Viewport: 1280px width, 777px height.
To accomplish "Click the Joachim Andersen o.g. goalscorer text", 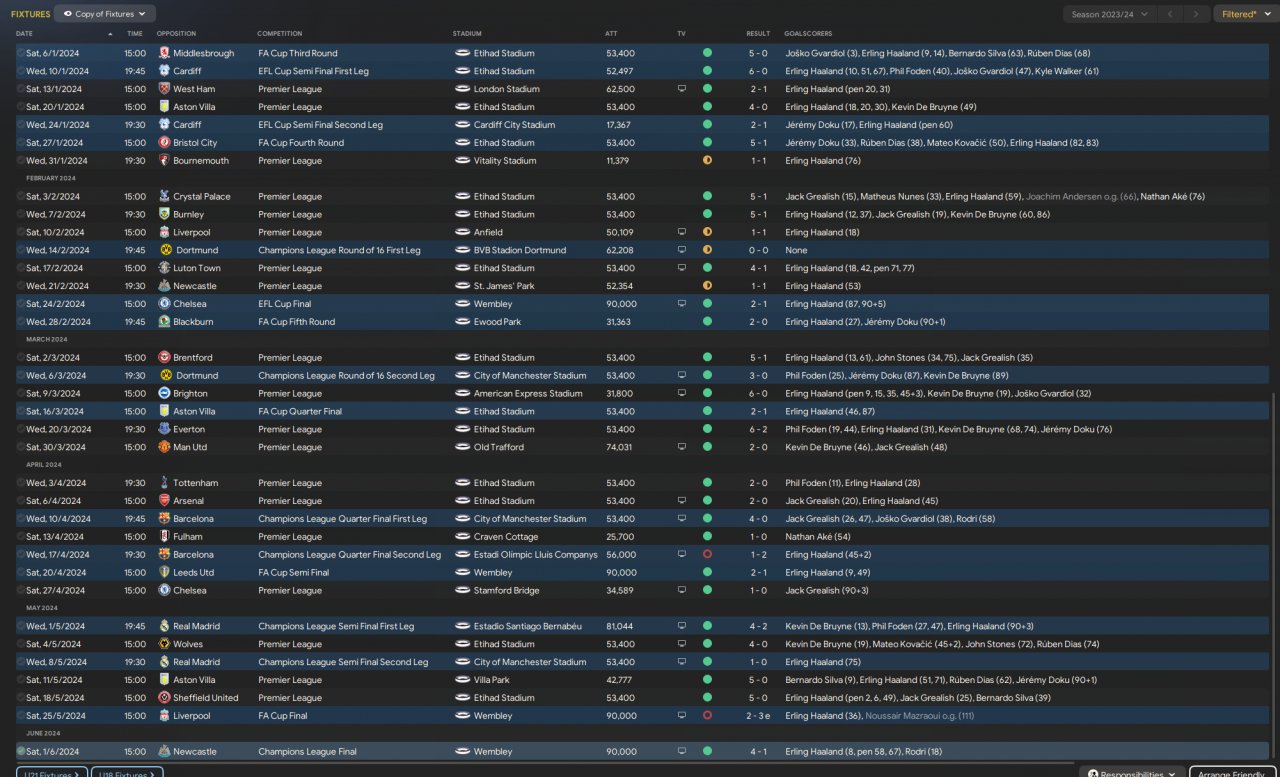I will click(x=1081, y=197).
